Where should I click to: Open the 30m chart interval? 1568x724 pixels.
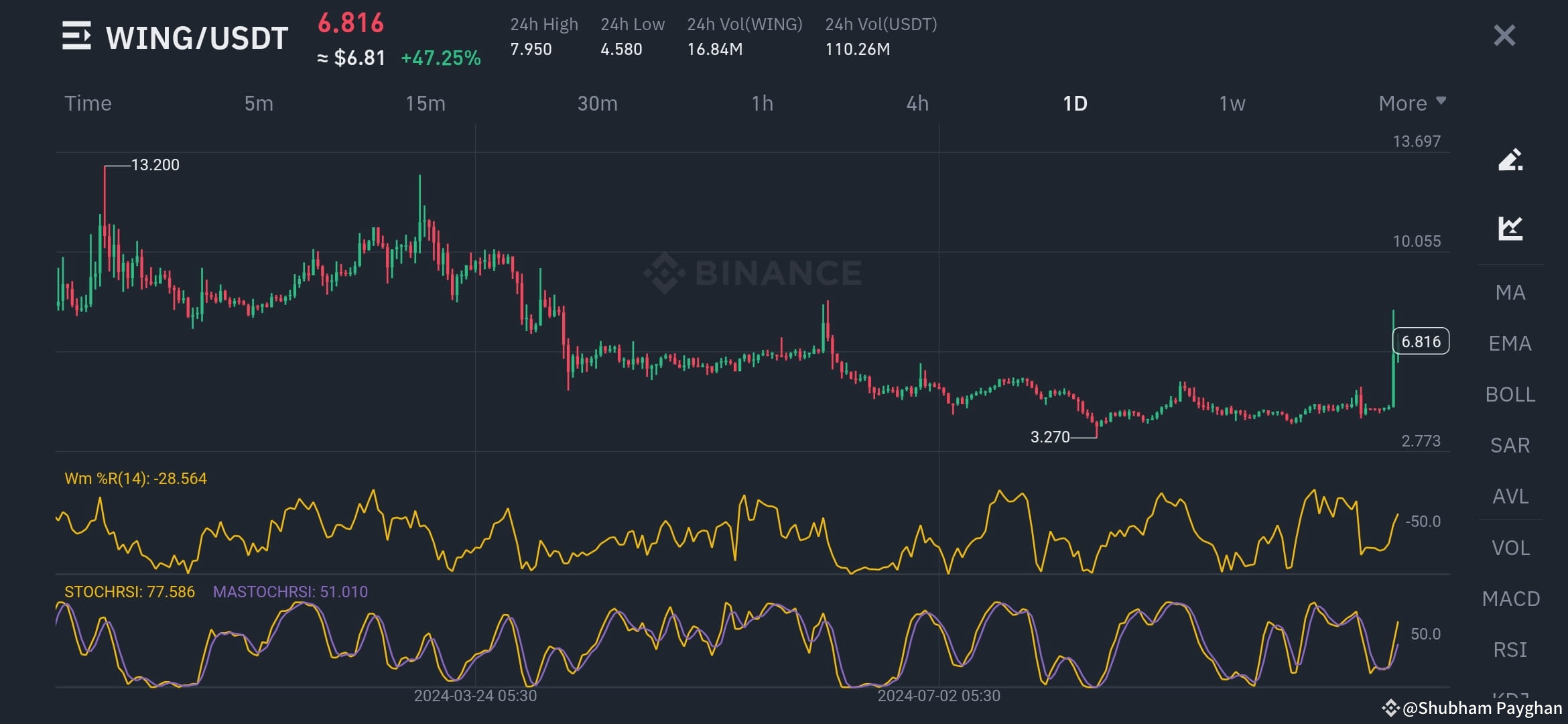(x=597, y=103)
